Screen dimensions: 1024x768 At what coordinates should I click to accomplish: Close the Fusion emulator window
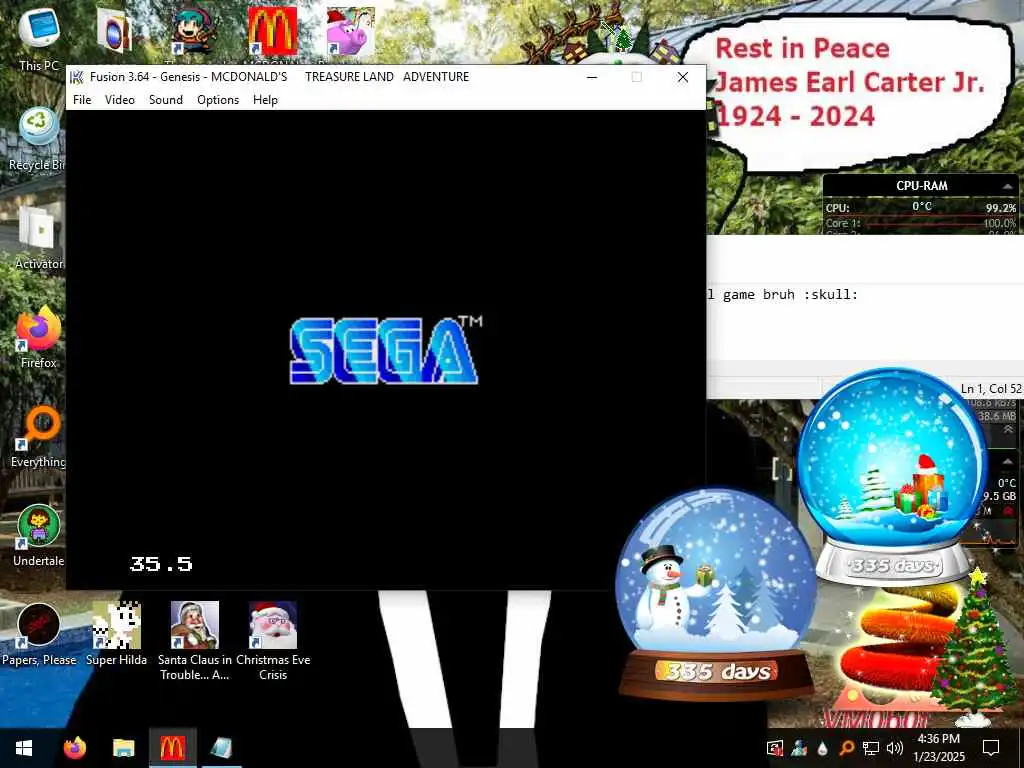click(x=682, y=77)
